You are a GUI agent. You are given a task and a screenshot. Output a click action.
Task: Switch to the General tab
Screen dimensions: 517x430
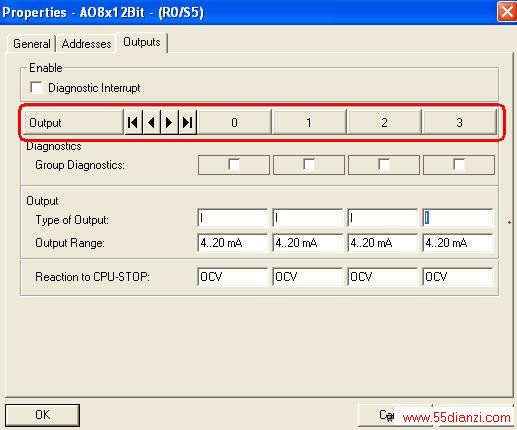click(32, 44)
